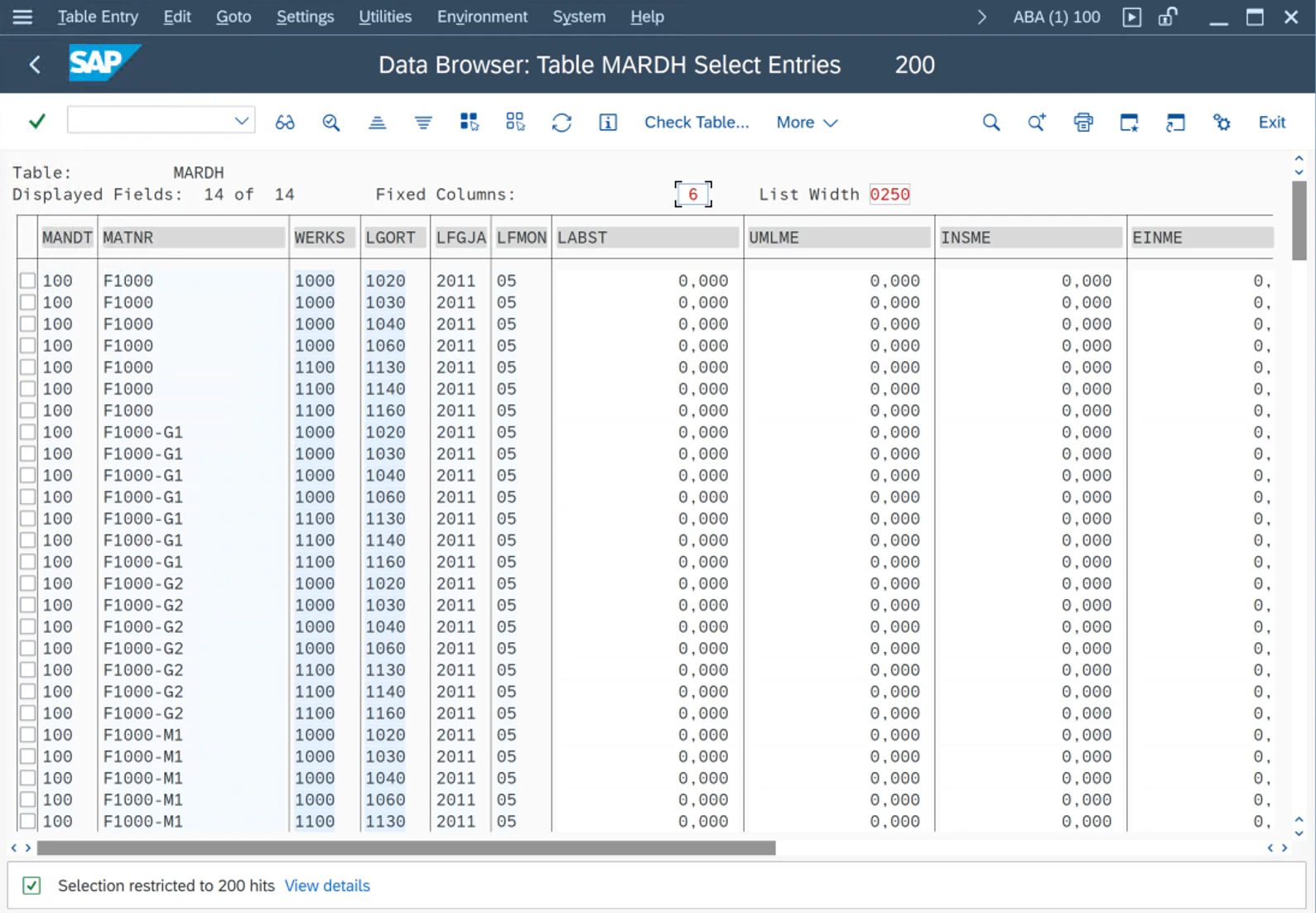Open the Table Entry menu
1316x913 pixels.
[98, 17]
